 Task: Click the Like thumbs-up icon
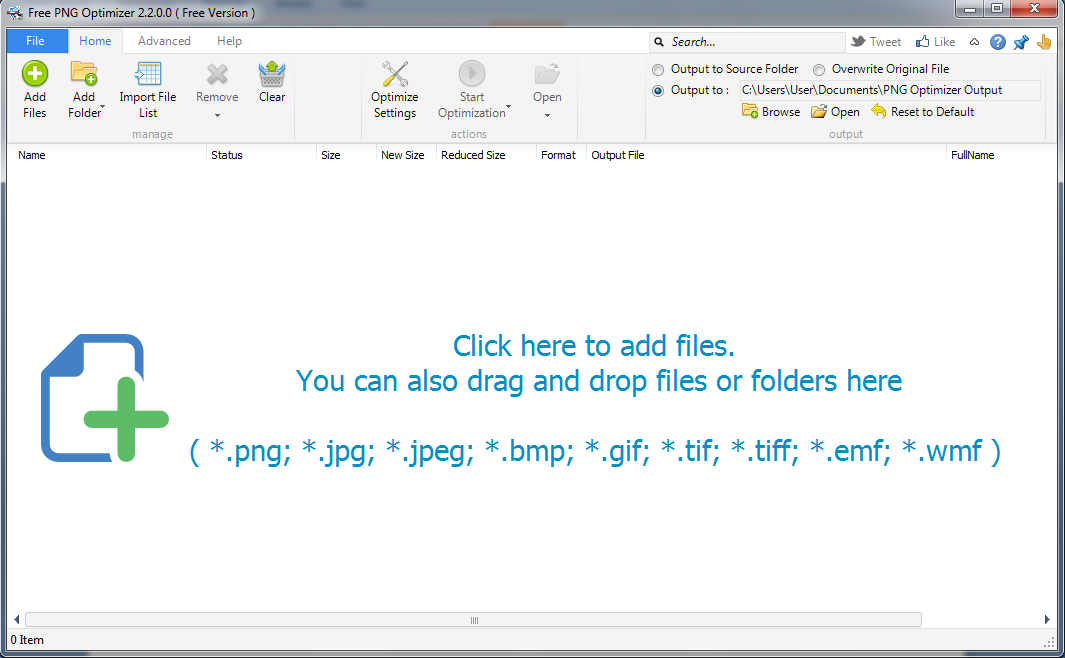click(922, 42)
